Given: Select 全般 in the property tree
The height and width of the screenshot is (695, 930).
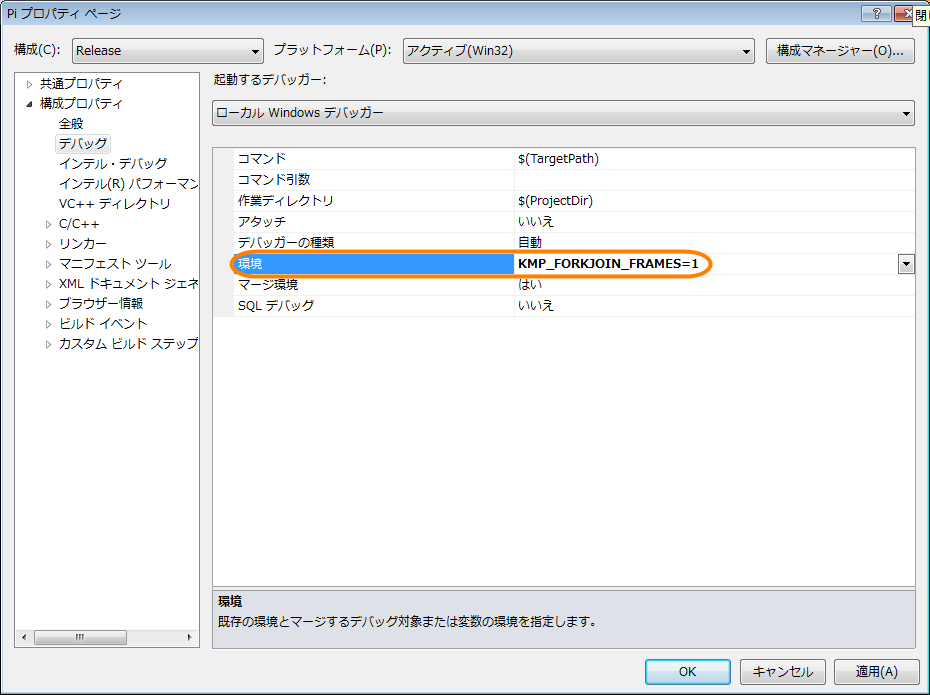Looking at the screenshot, I should [x=71, y=123].
